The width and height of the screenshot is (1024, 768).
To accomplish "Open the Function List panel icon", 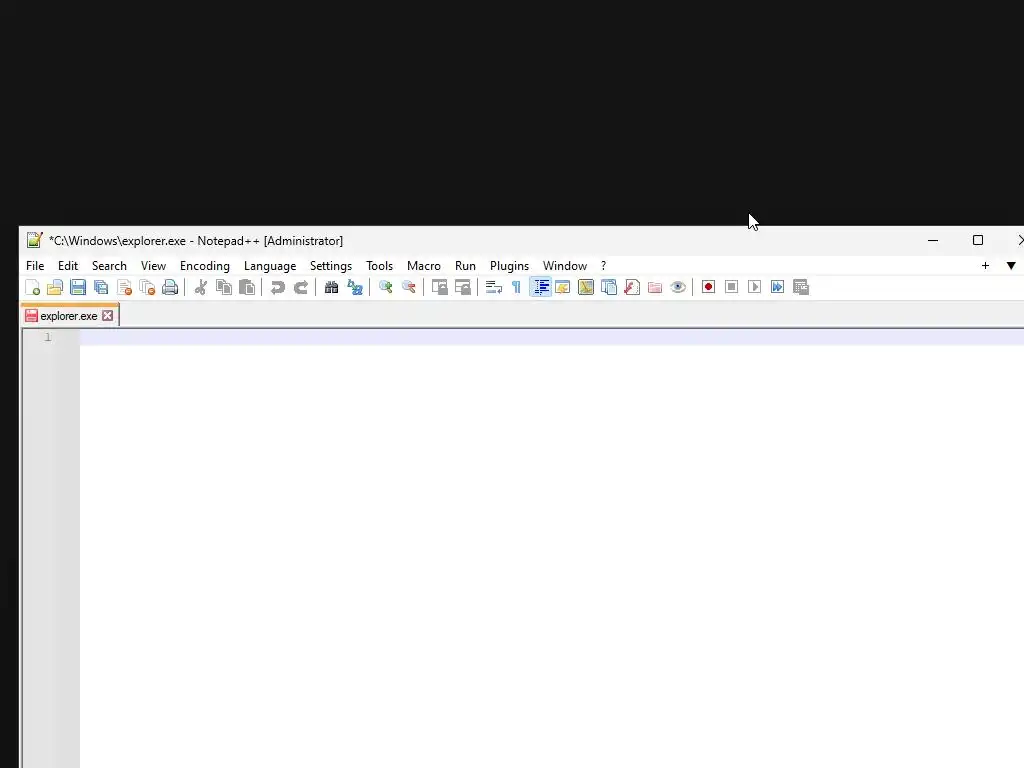I will (x=632, y=287).
